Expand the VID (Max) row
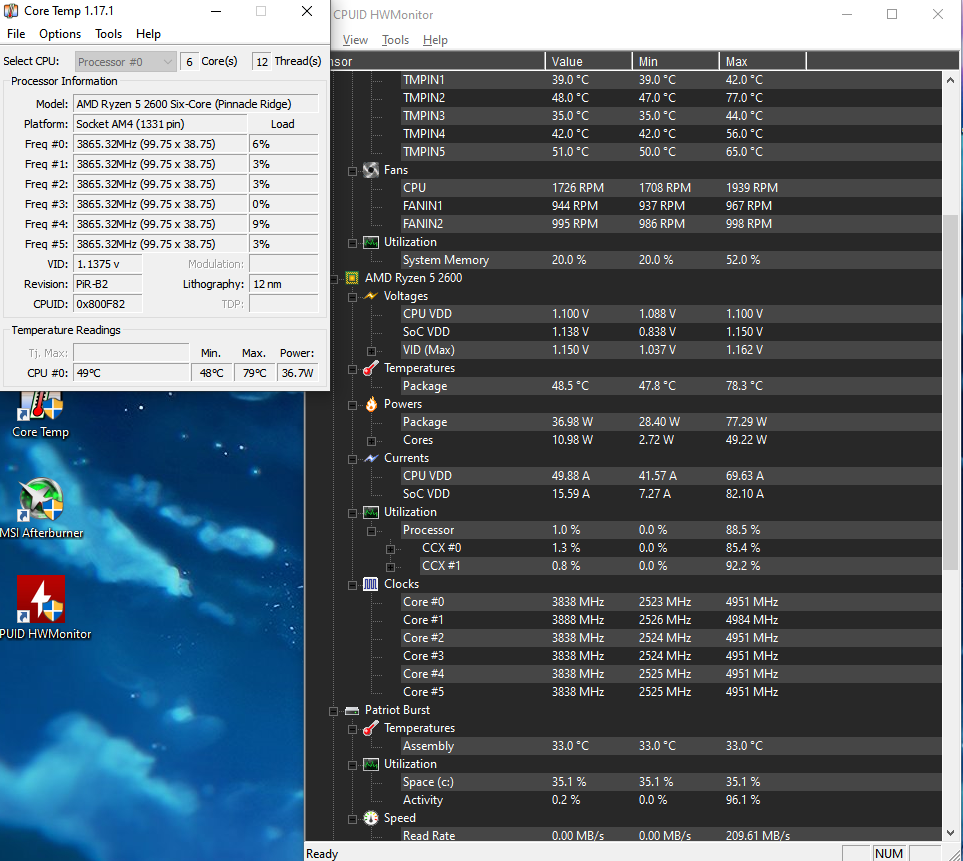Image resolution: width=963 pixels, height=861 pixels. point(372,351)
